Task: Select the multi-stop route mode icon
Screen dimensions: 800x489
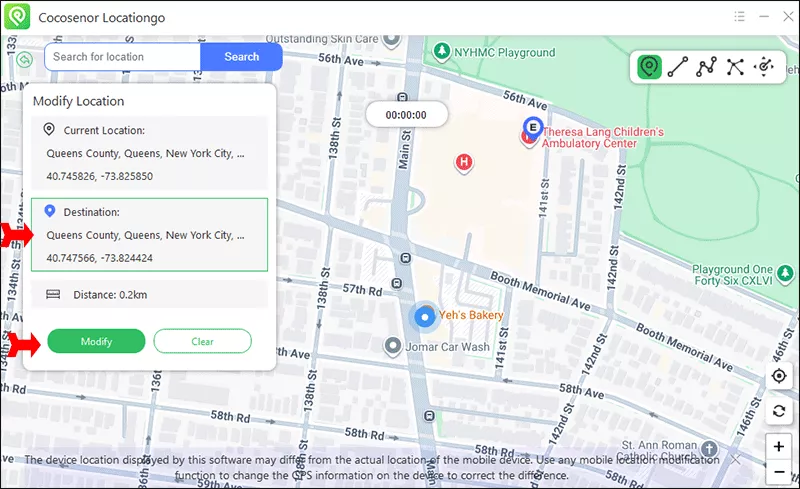Action: click(707, 67)
